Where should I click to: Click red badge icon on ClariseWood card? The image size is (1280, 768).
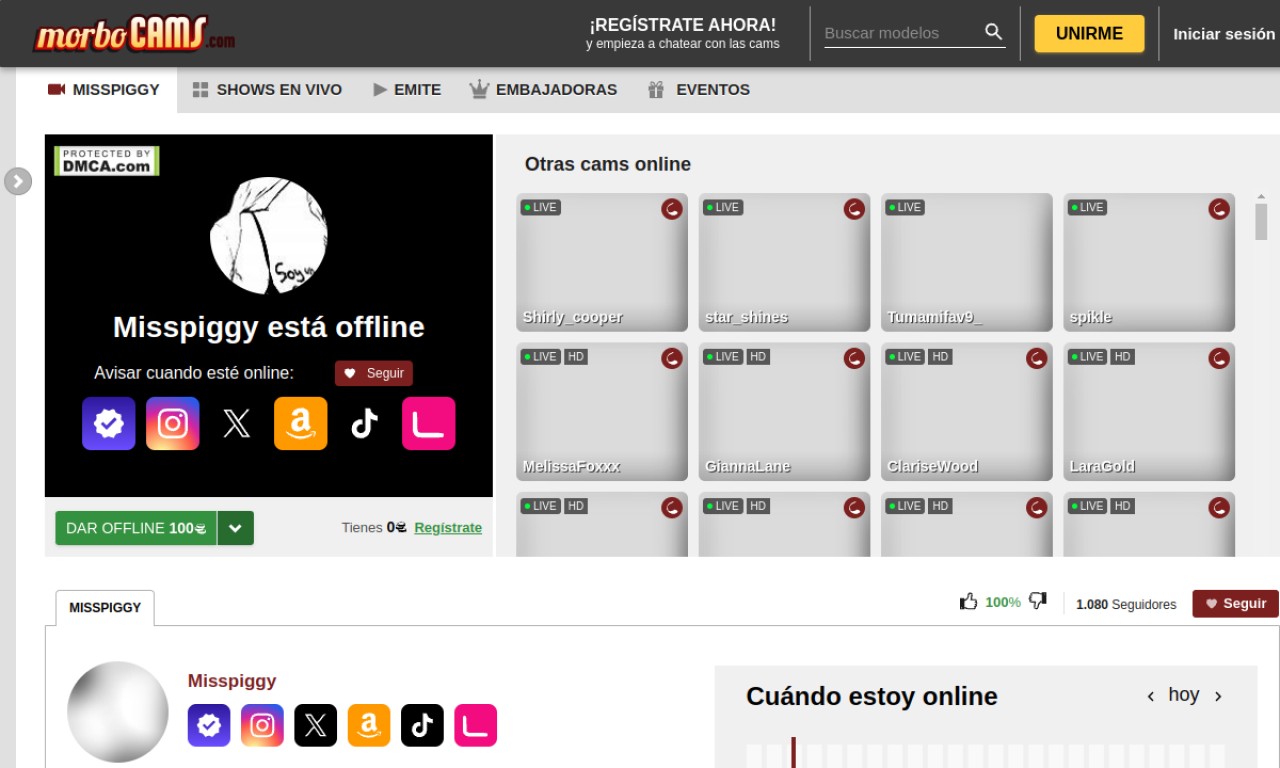tap(1037, 358)
